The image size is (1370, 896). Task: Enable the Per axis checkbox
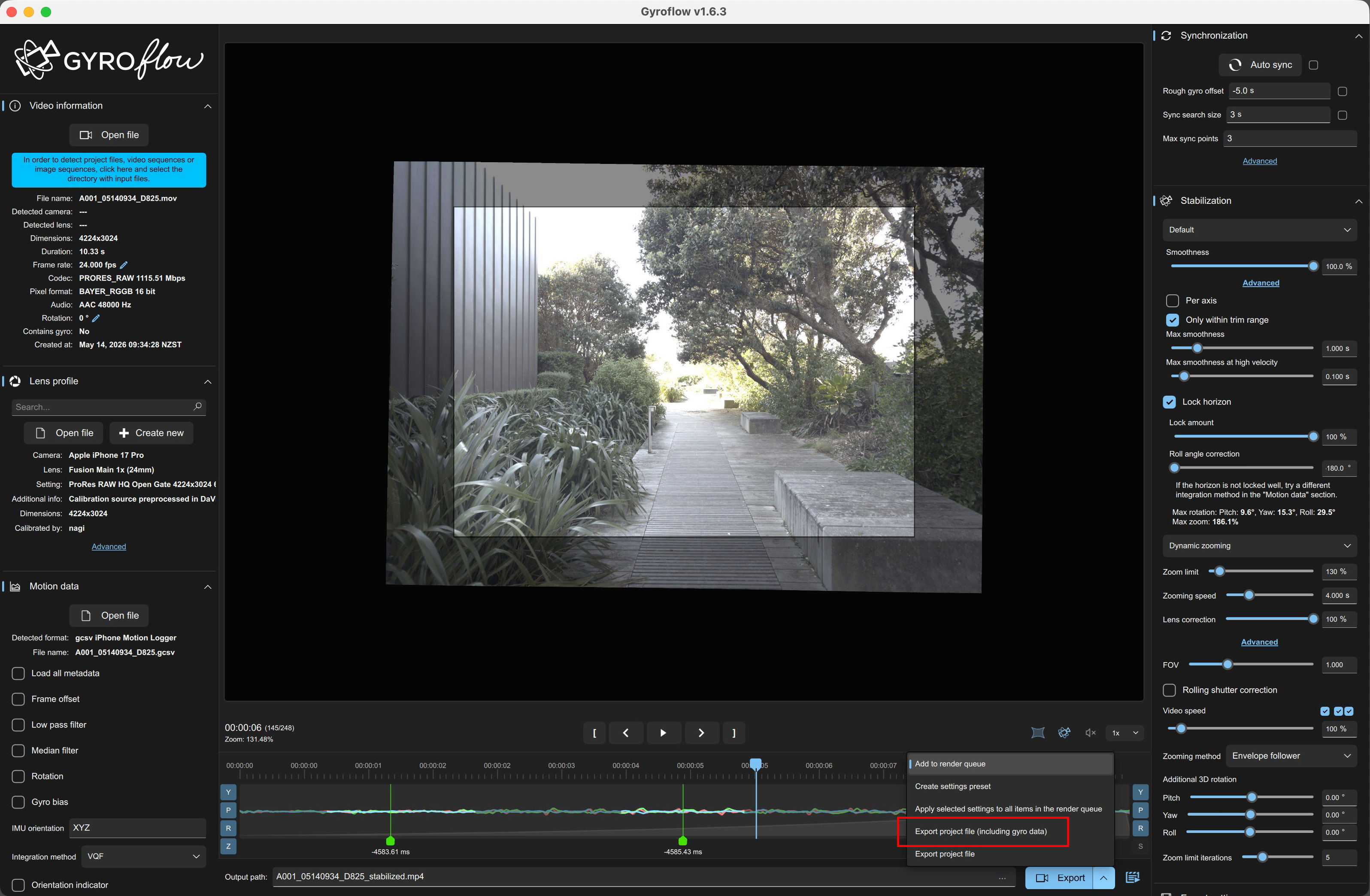tap(1172, 300)
